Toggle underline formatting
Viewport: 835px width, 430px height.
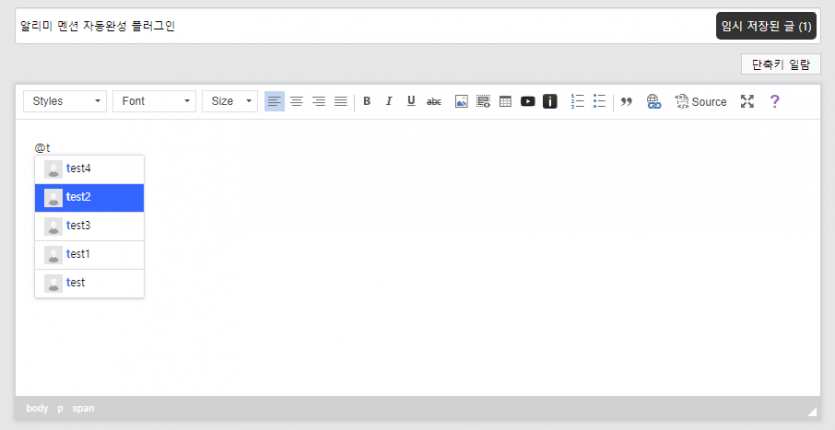[411, 101]
